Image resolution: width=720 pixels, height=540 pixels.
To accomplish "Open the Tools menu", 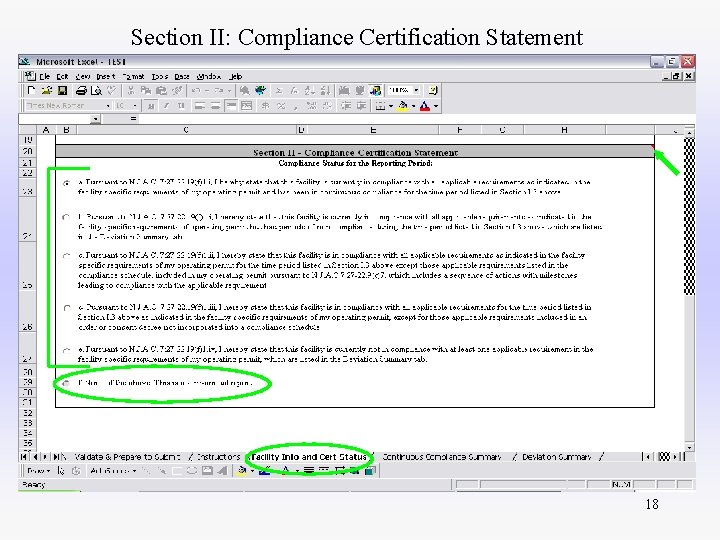I will (x=160, y=77).
